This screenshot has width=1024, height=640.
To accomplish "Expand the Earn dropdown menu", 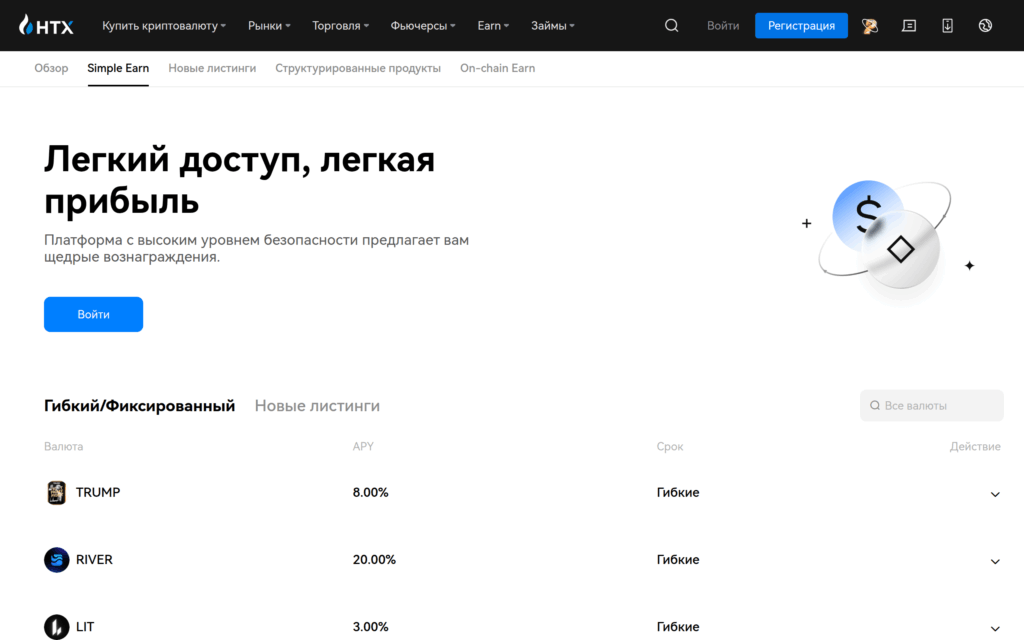I will (493, 25).
